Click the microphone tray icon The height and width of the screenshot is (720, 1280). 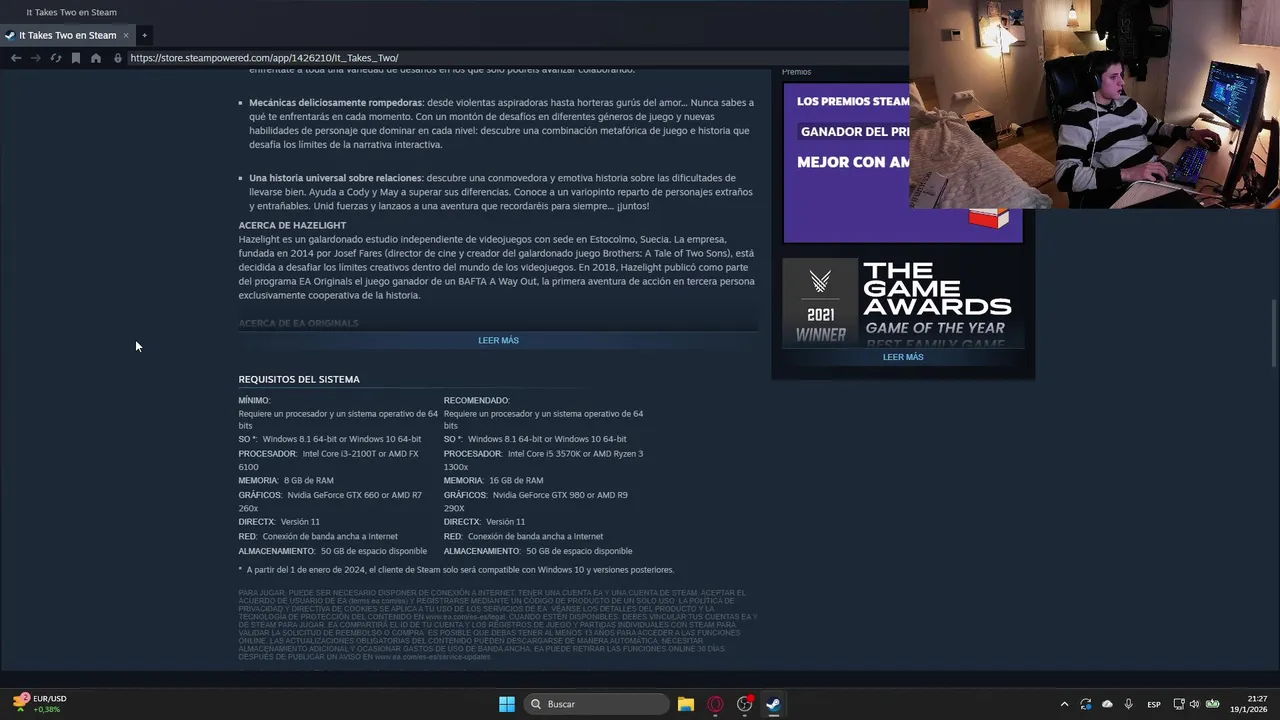click(x=1128, y=704)
